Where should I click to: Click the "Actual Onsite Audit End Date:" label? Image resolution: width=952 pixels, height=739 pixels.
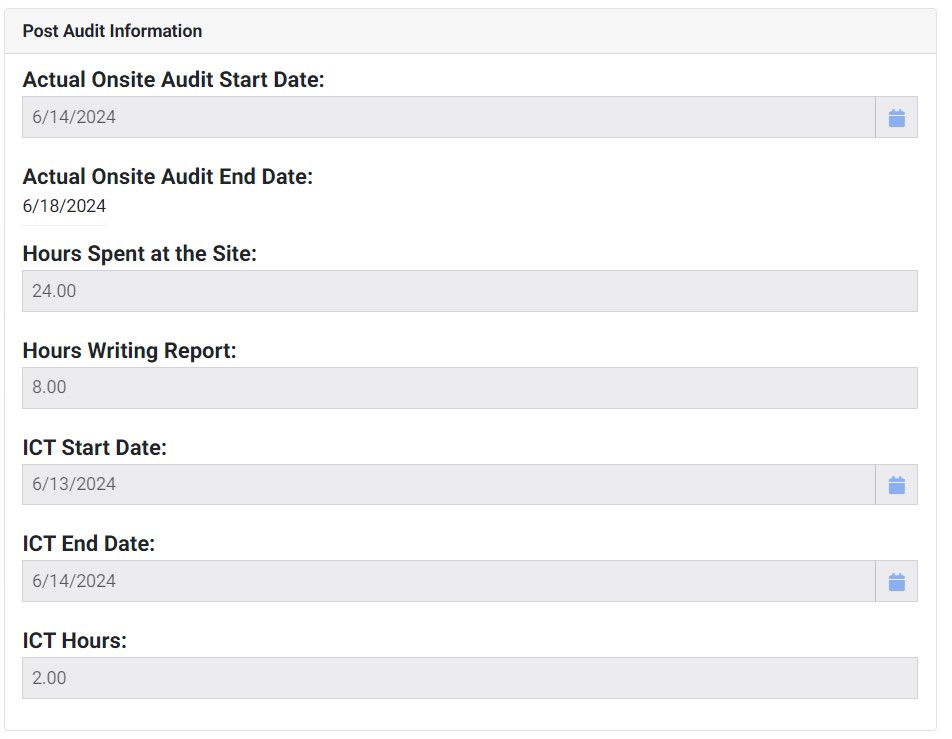click(x=167, y=177)
